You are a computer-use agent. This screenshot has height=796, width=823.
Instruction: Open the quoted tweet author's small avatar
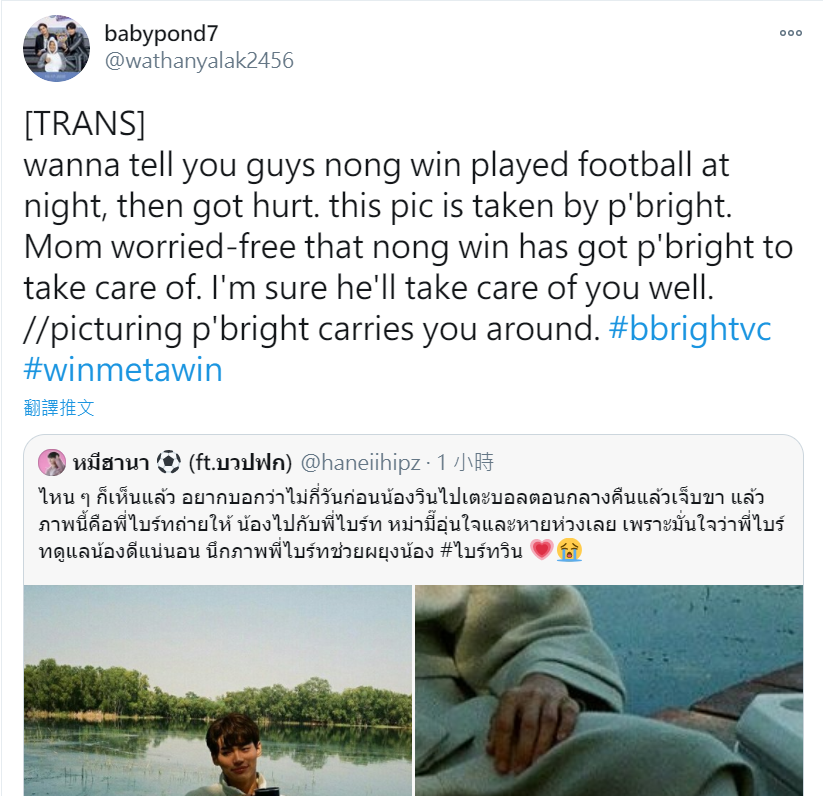click(x=52, y=462)
